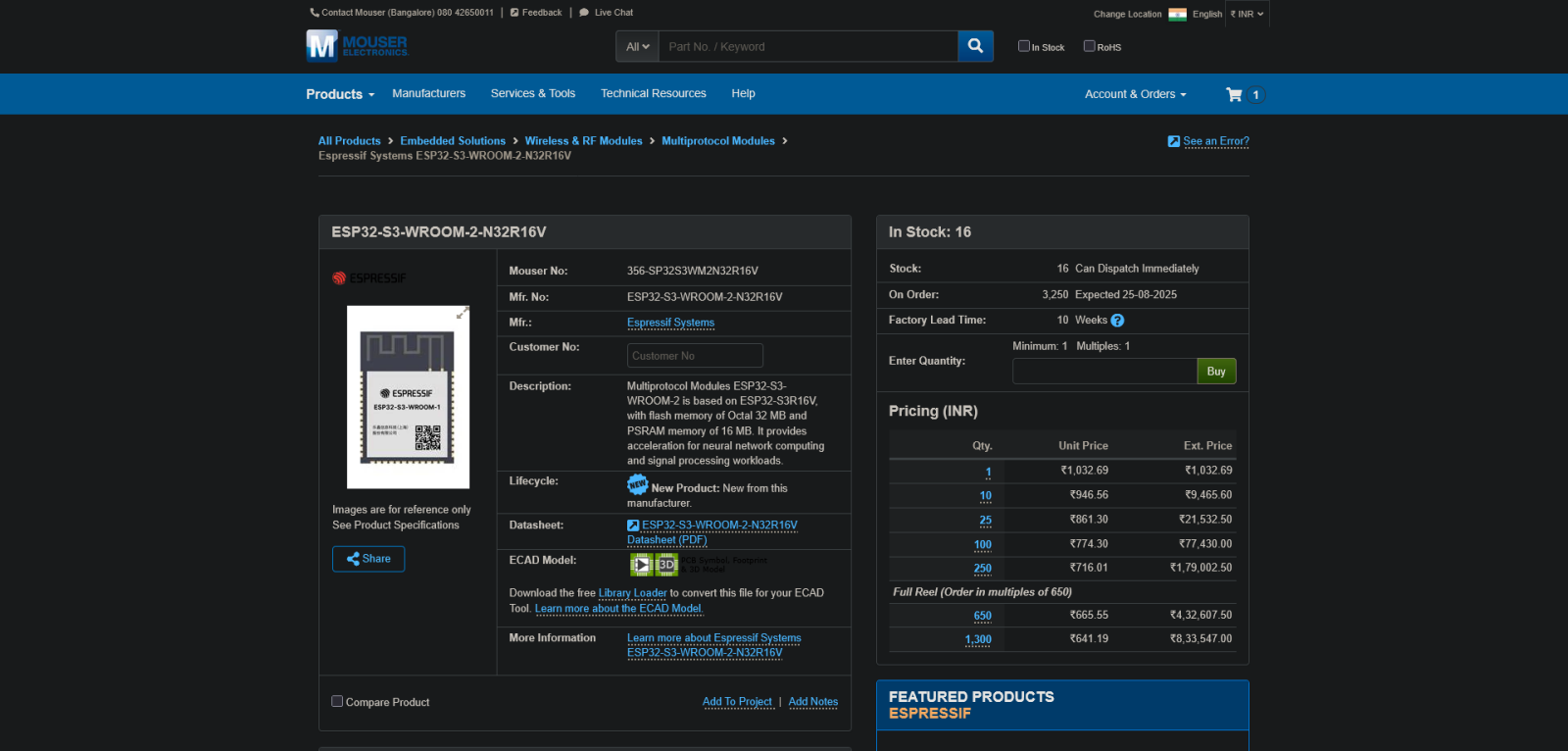Click Add Notes link
Image resolution: width=1568 pixels, height=751 pixels.
pos(813,702)
